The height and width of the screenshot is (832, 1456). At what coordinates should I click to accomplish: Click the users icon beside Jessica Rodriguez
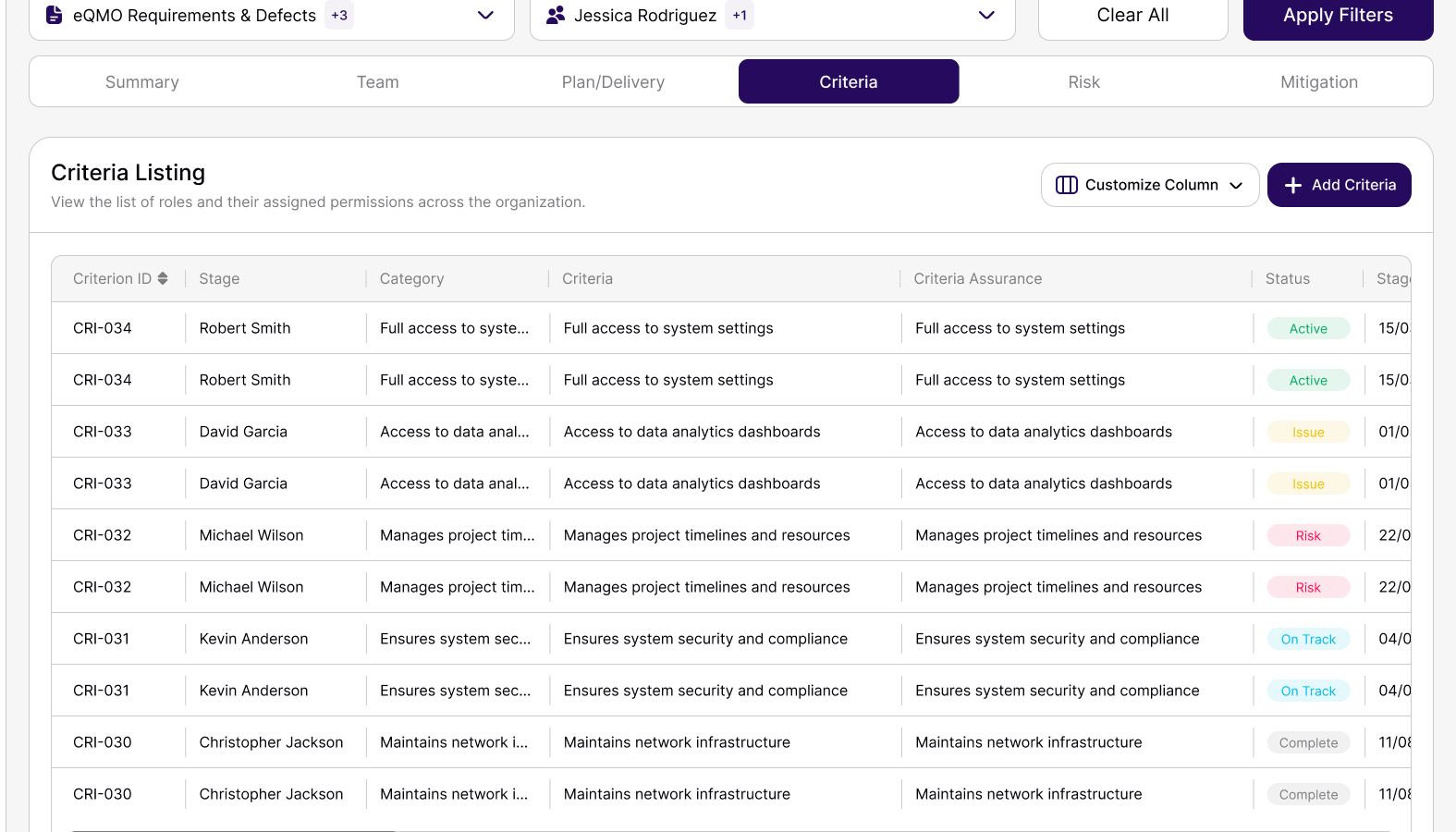[x=556, y=15]
